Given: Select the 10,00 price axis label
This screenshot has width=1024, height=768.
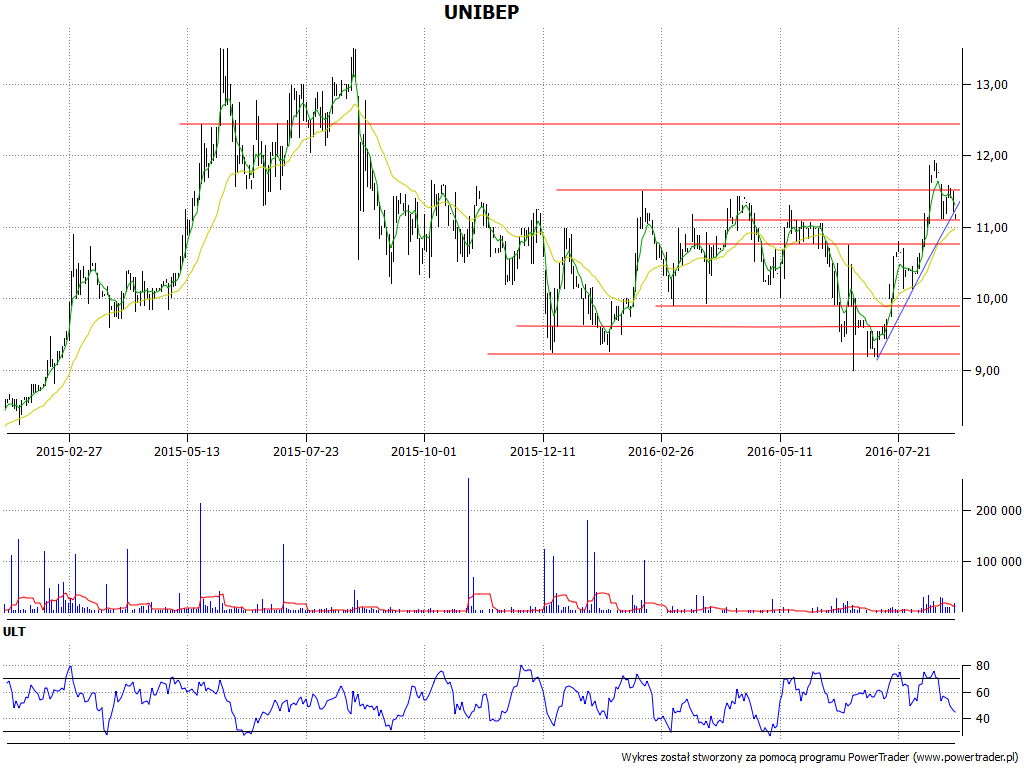Looking at the screenshot, I should (x=992, y=299).
